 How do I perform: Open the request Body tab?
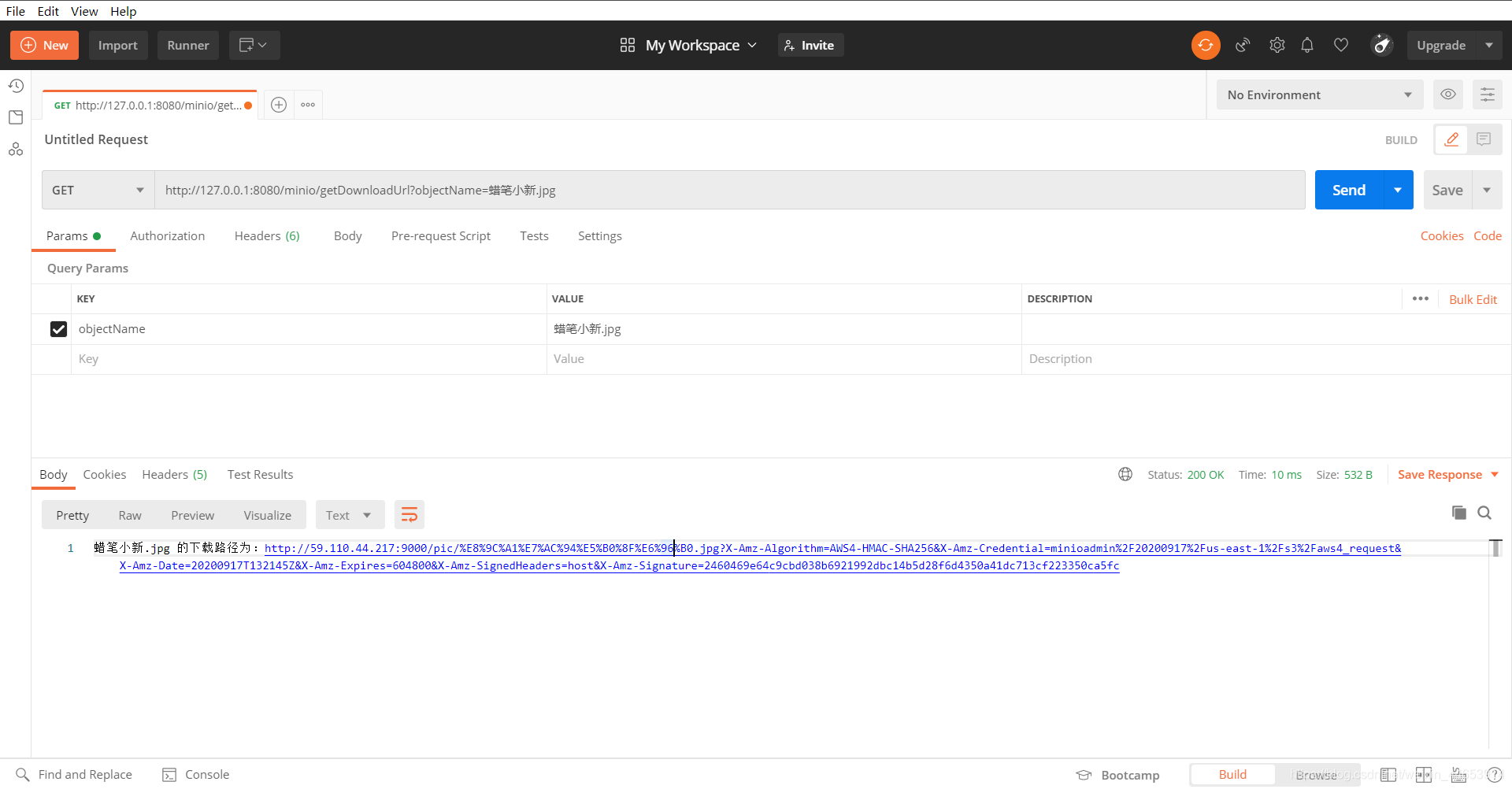tap(348, 236)
